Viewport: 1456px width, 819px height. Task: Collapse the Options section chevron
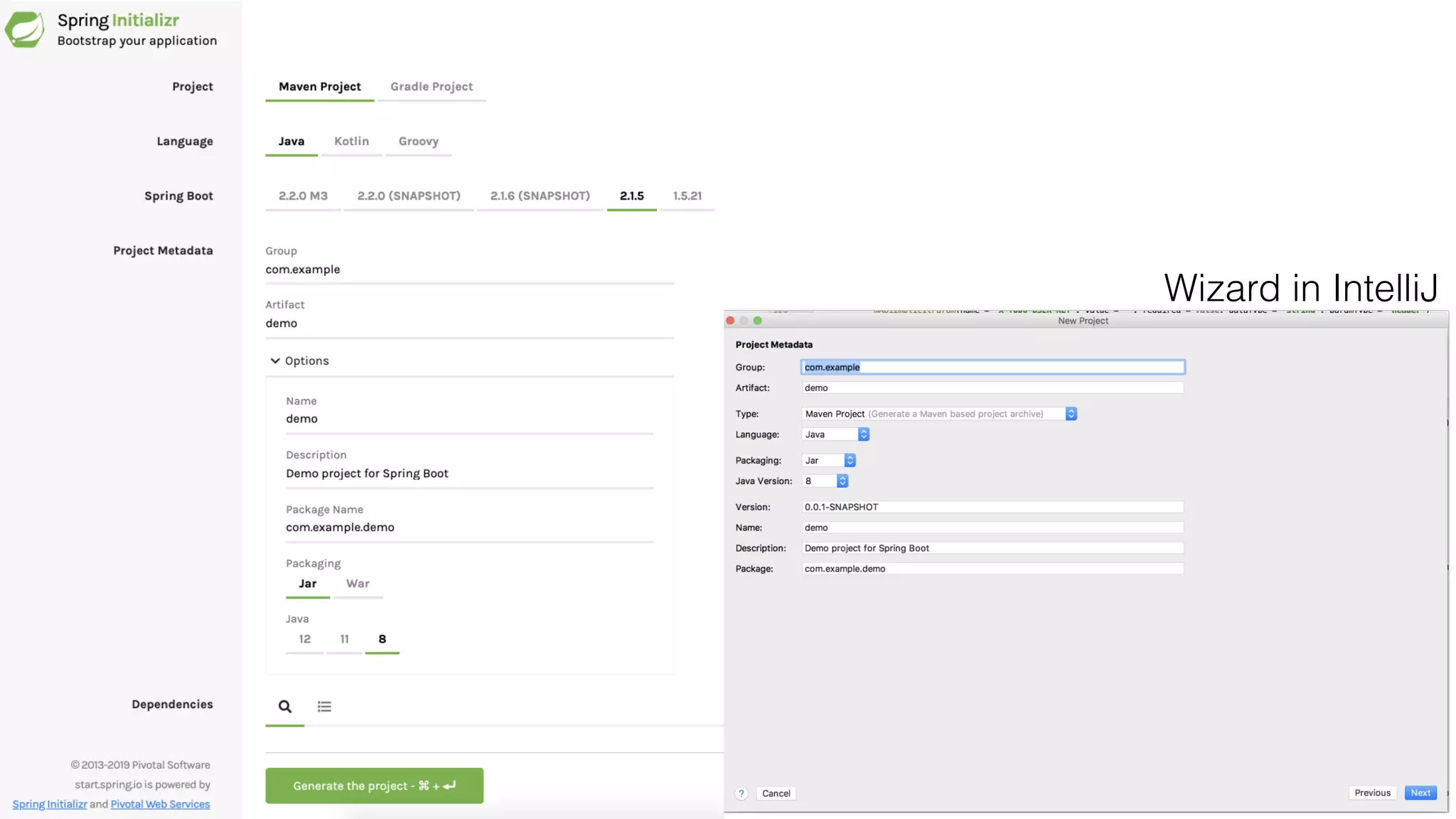pos(275,361)
